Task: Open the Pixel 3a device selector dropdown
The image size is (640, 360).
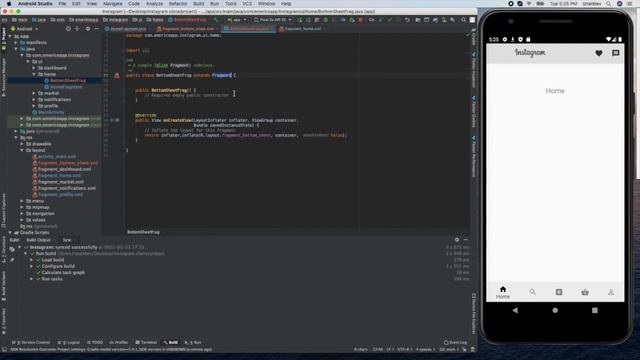Action: point(273,20)
